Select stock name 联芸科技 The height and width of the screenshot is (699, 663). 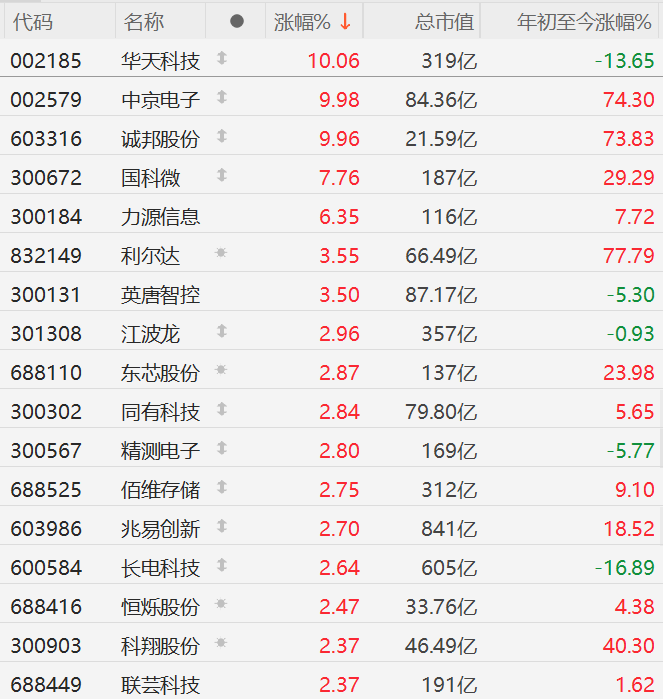(161, 685)
